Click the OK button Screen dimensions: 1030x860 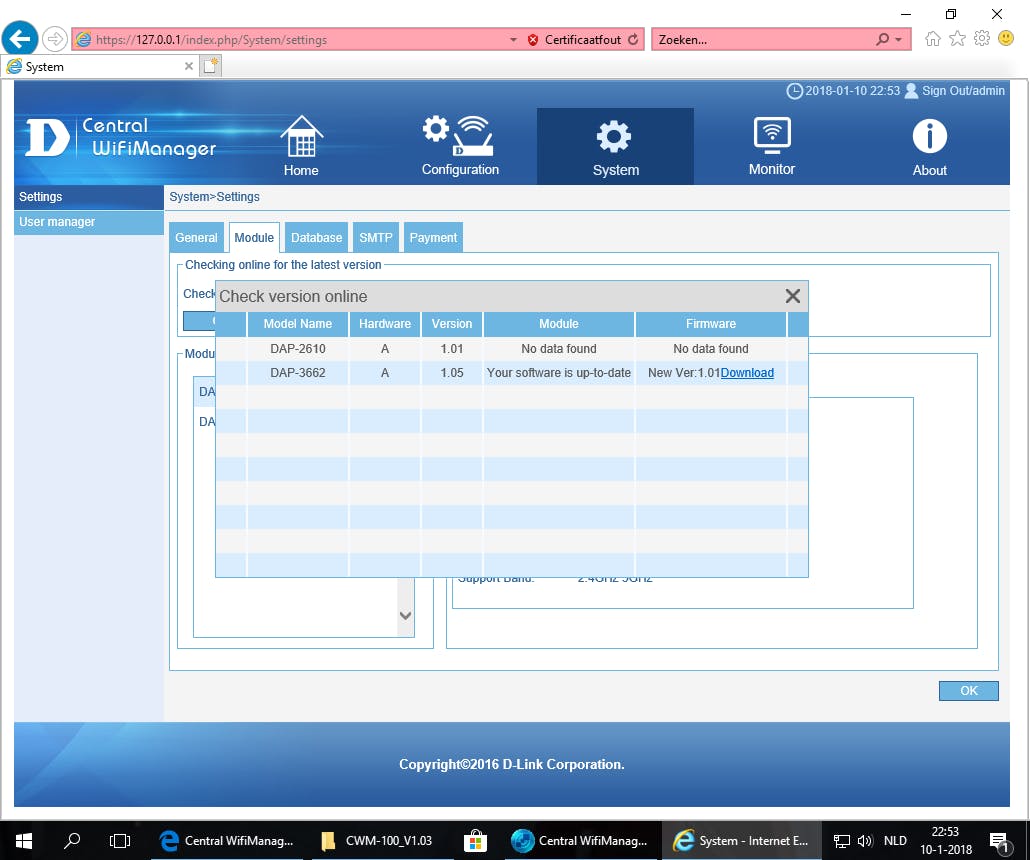tap(968, 690)
